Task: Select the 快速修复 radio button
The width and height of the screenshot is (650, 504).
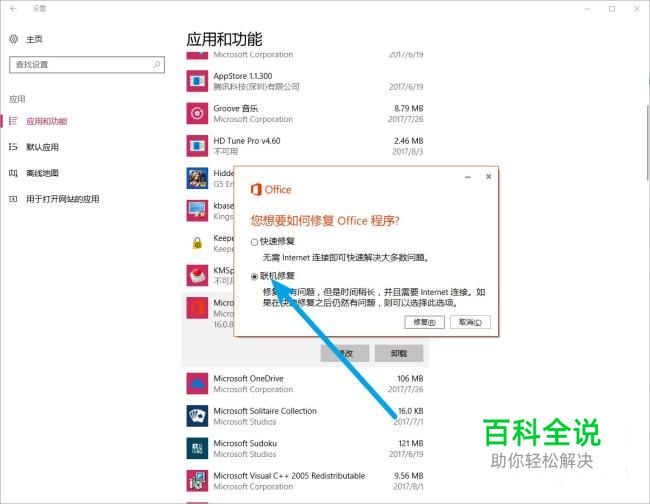Action: click(255, 242)
